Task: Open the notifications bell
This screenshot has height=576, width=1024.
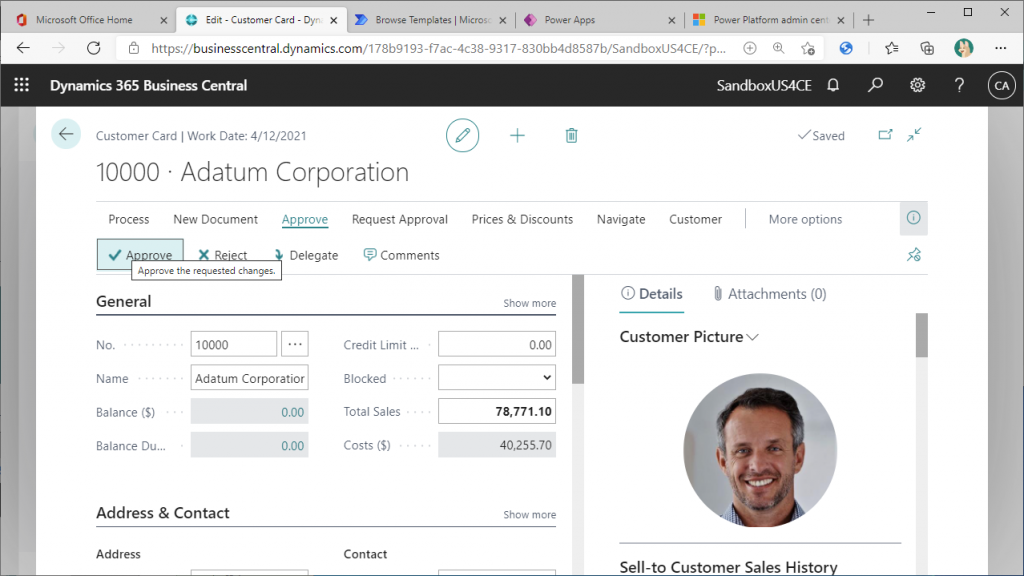Action: click(x=833, y=85)
